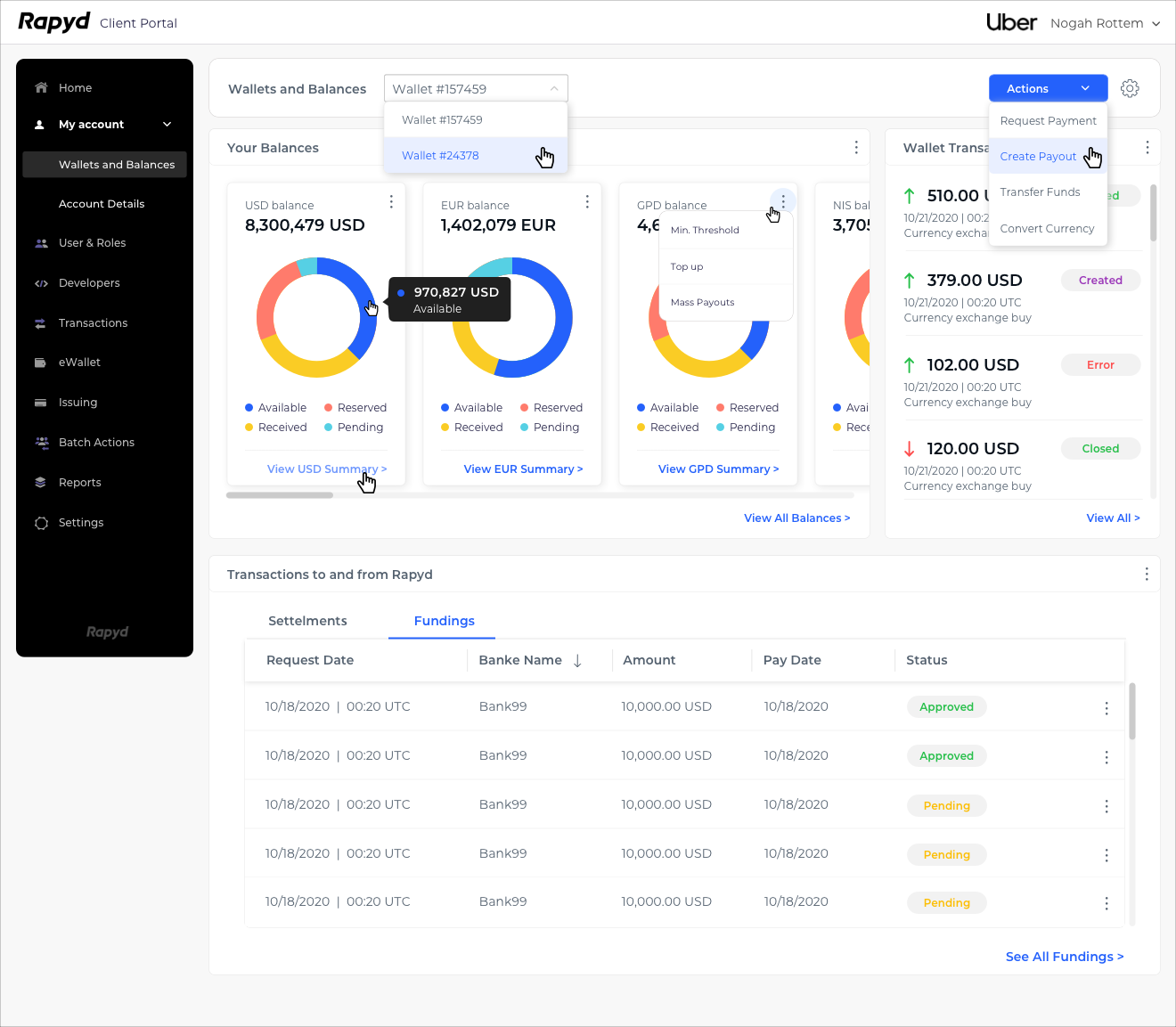
Task: Click the balances horizontal scrollbar
Action: 280,495
